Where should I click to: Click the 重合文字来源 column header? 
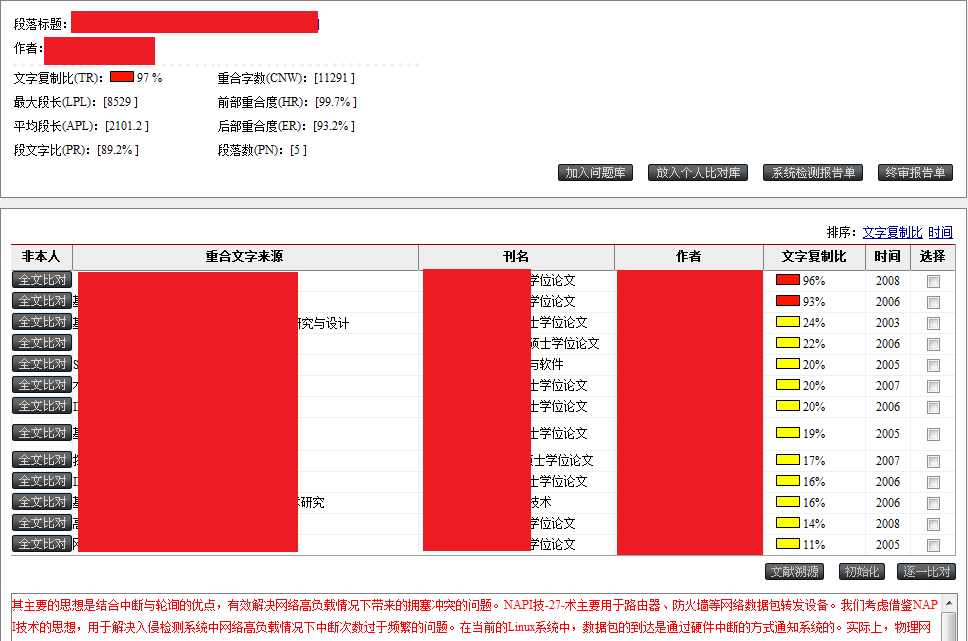tap(245, 256)
